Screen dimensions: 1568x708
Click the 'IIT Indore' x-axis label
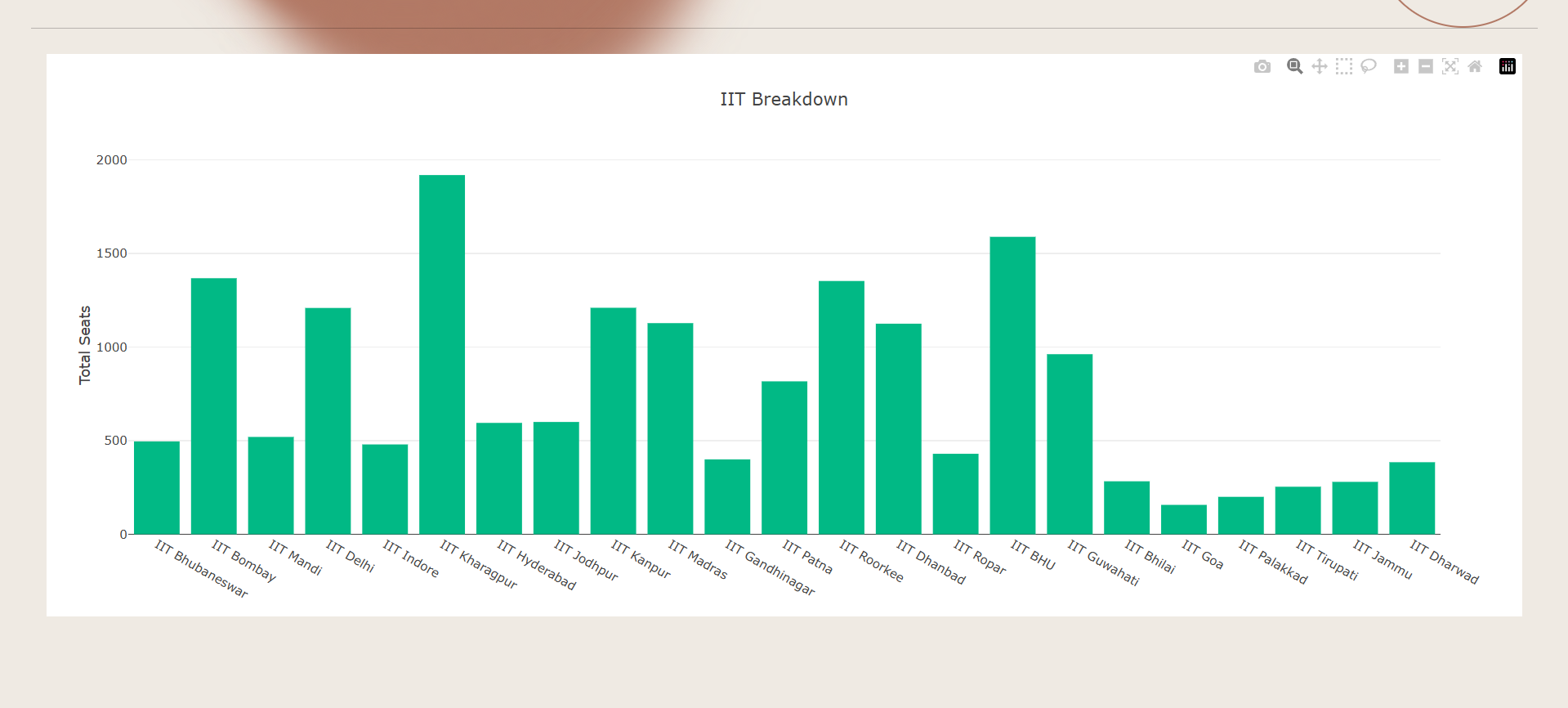(411, 558)
